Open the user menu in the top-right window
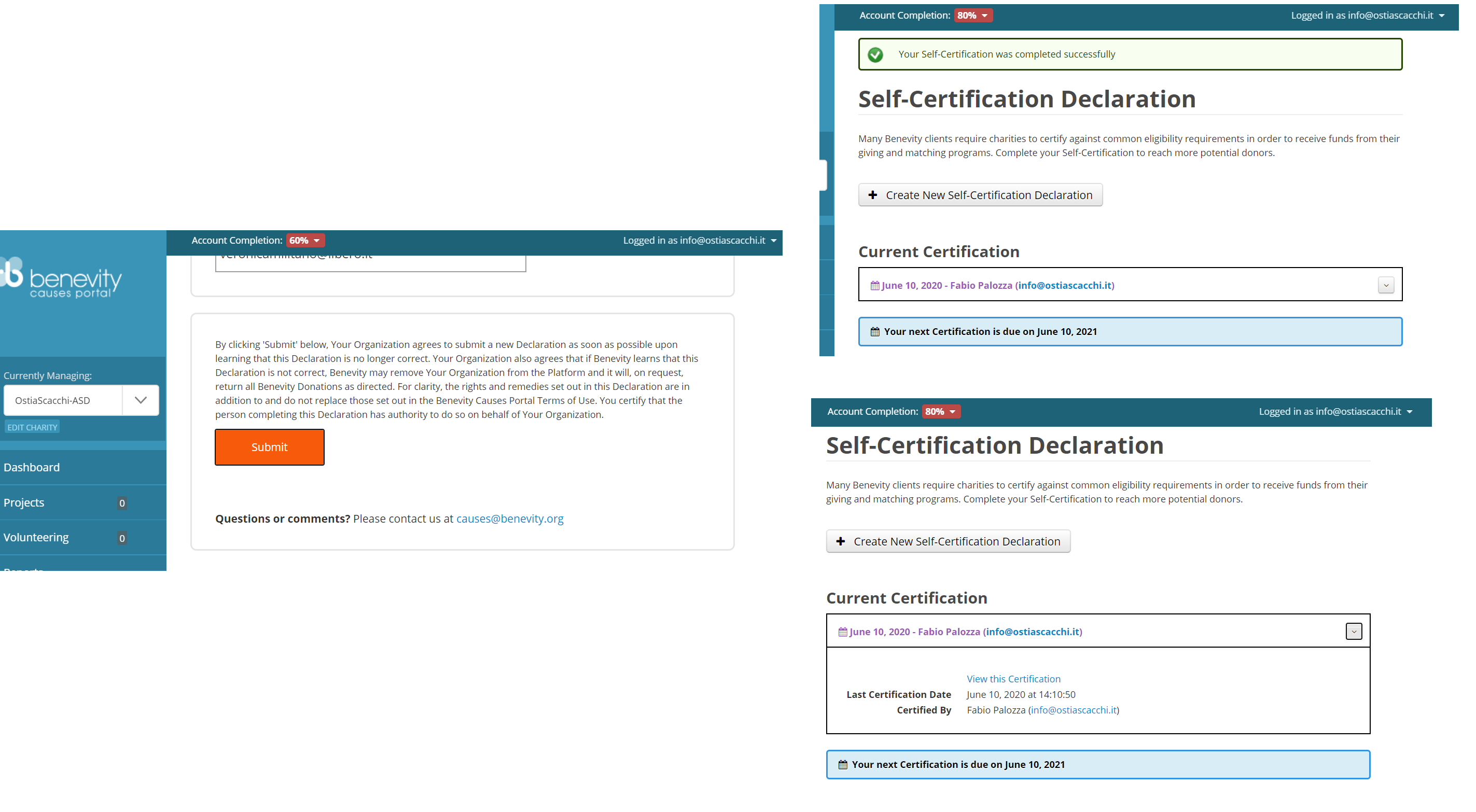 point(1367,16)
